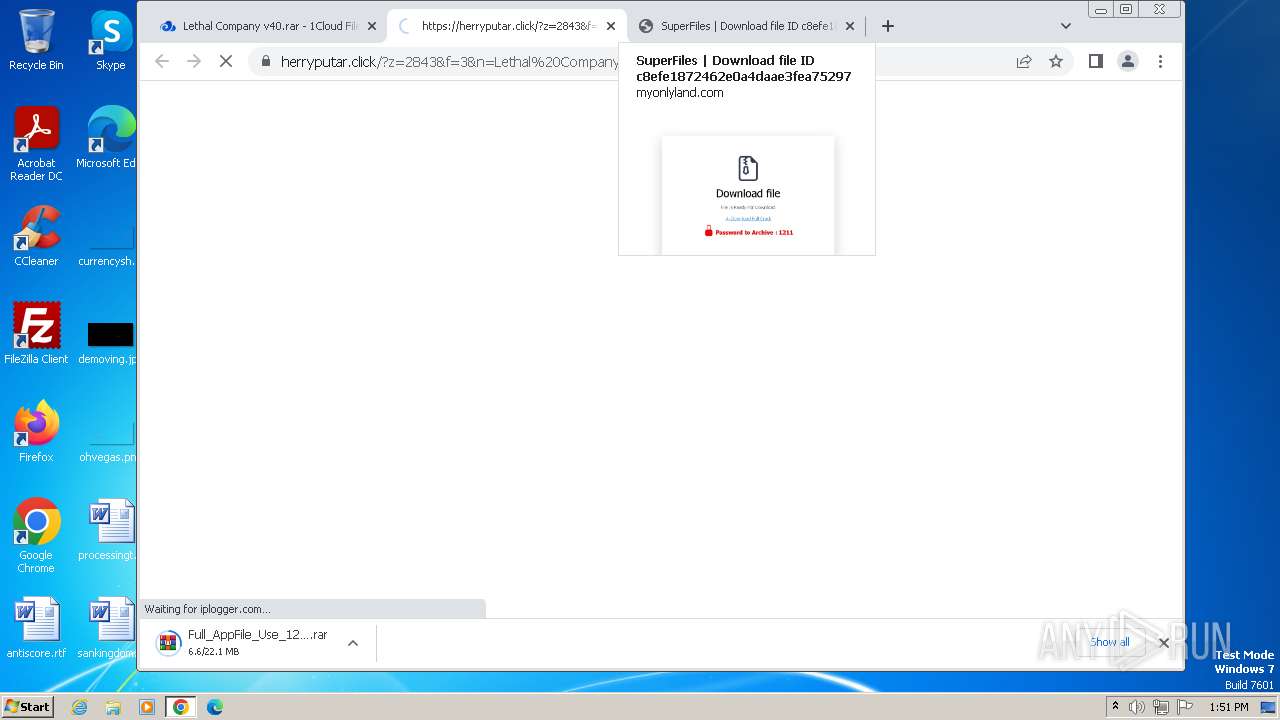Open the SuperFiles tab preview thumbnail
1280x720 pixels.
click(x=748, y=195)
